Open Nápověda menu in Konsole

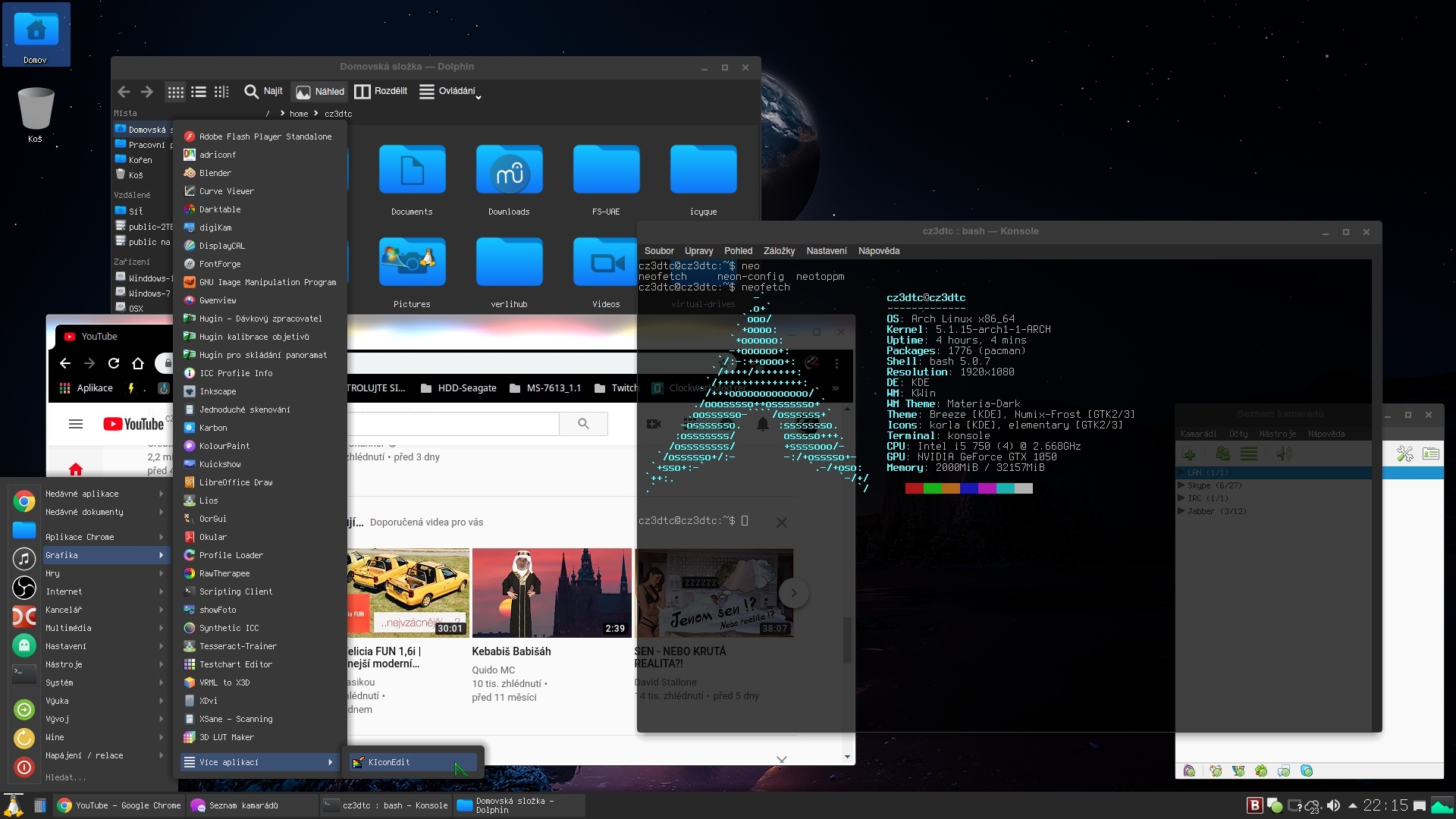click(879, 251)
